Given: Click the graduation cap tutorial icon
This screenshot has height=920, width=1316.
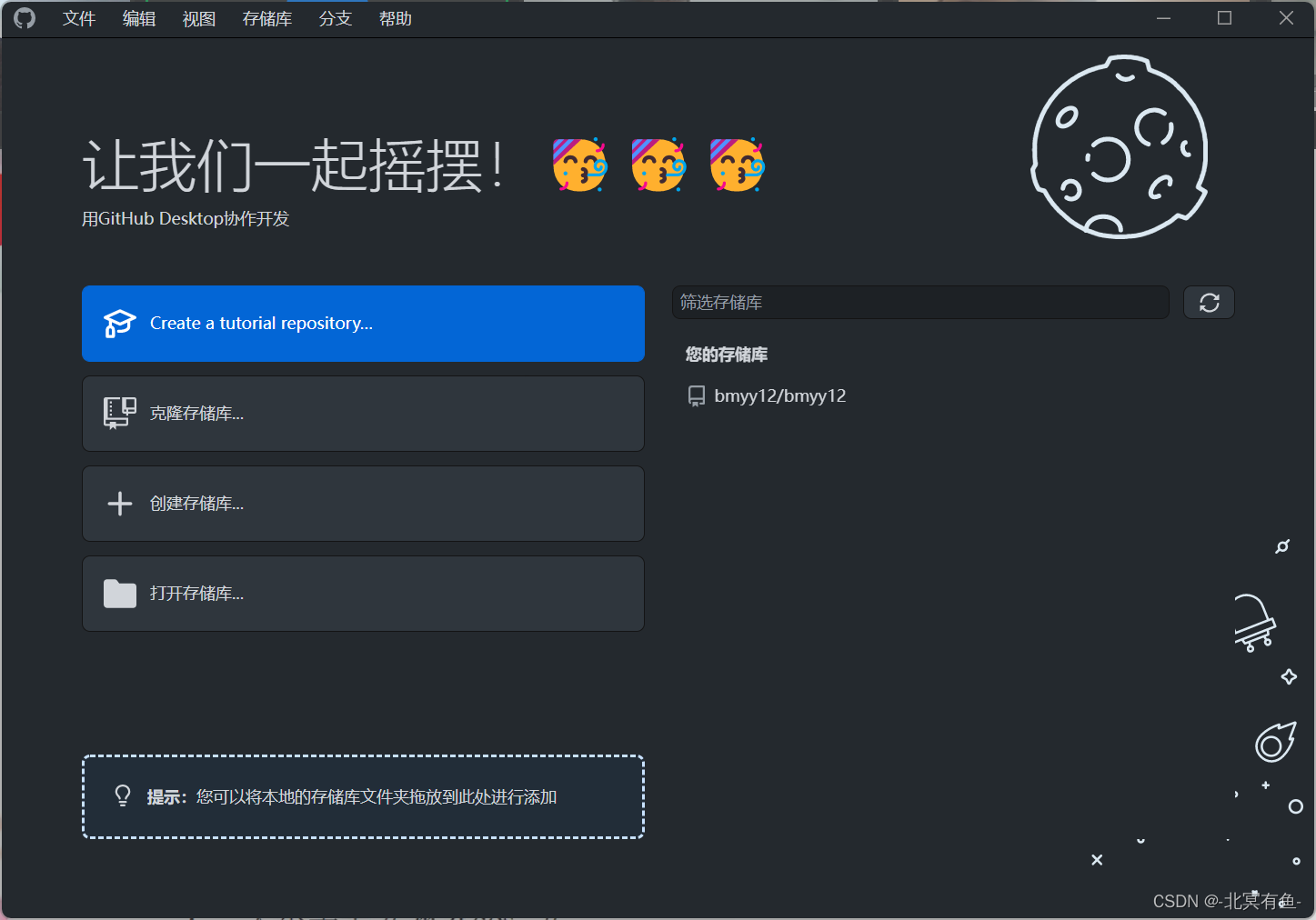Looking at the screenshot, I should click(x=119, y=324).
